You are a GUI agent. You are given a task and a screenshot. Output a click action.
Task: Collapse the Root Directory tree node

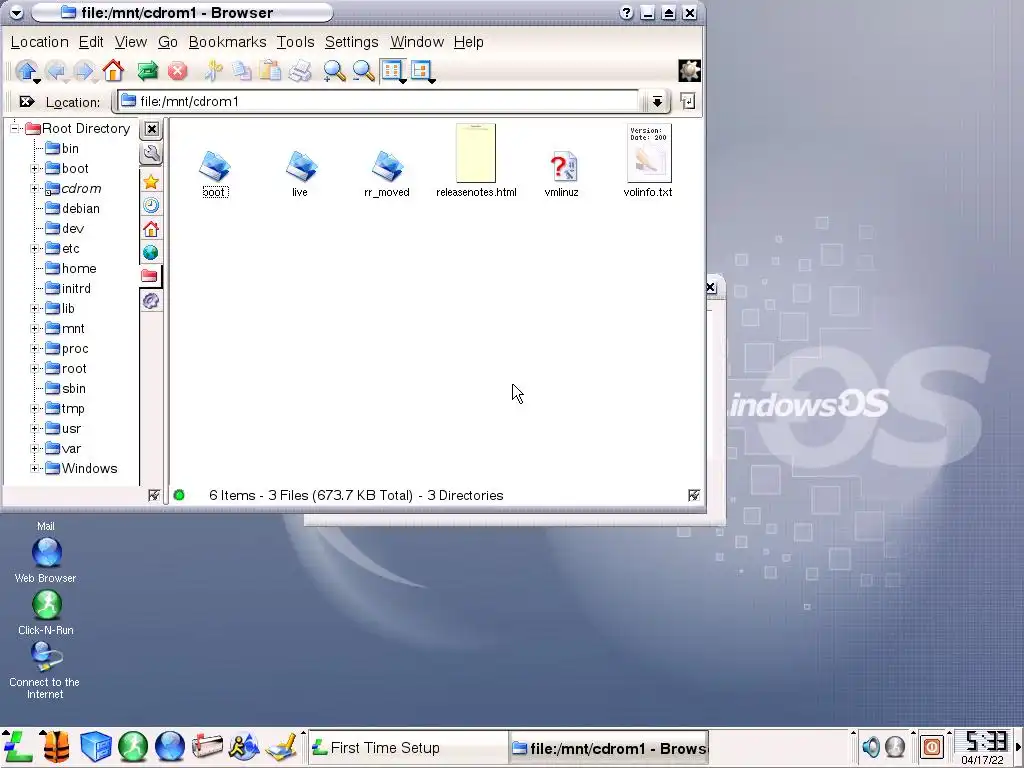[x=14, y=129]
